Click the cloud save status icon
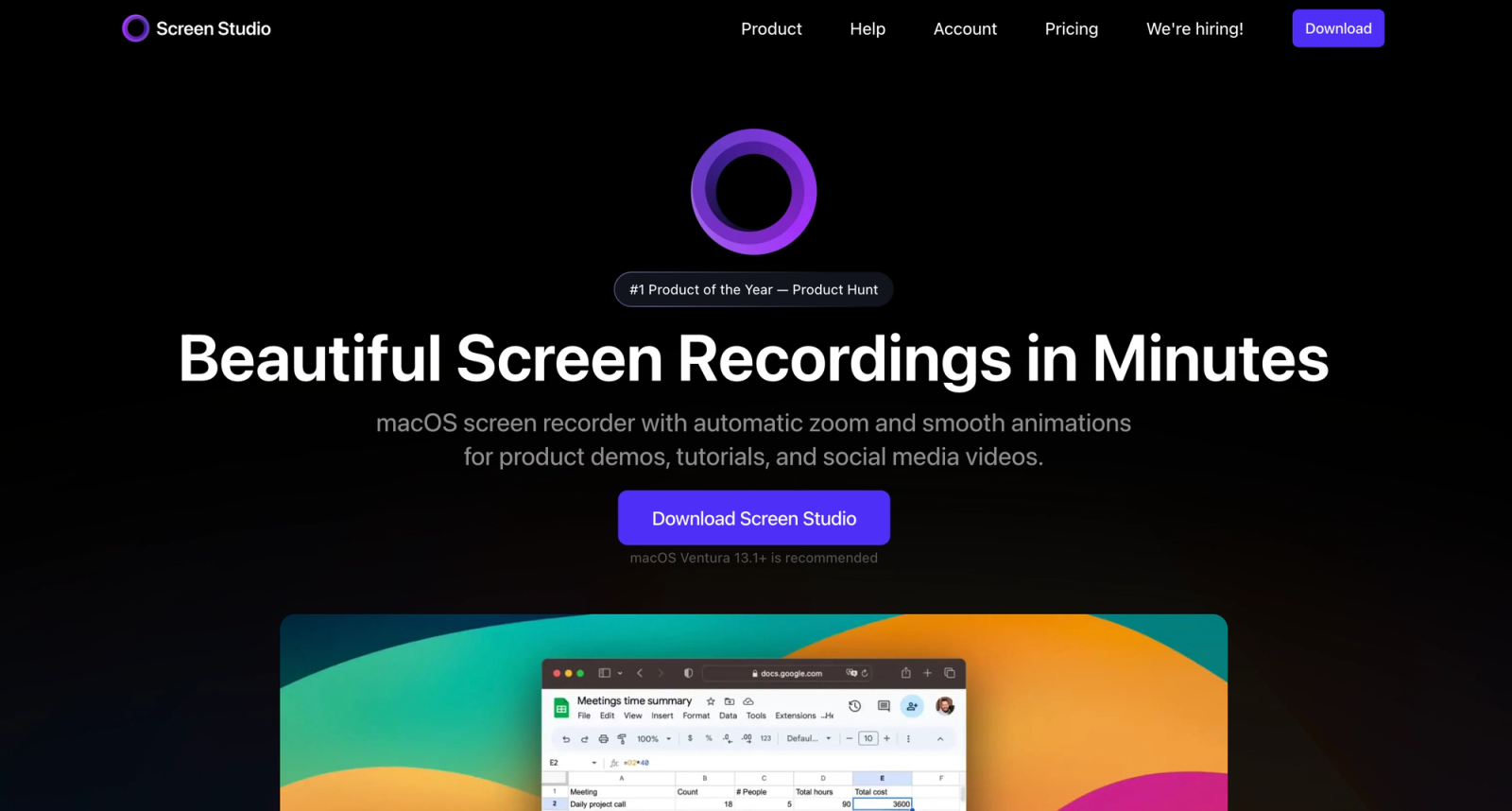 pyautogui.click(x=748, y=701)
